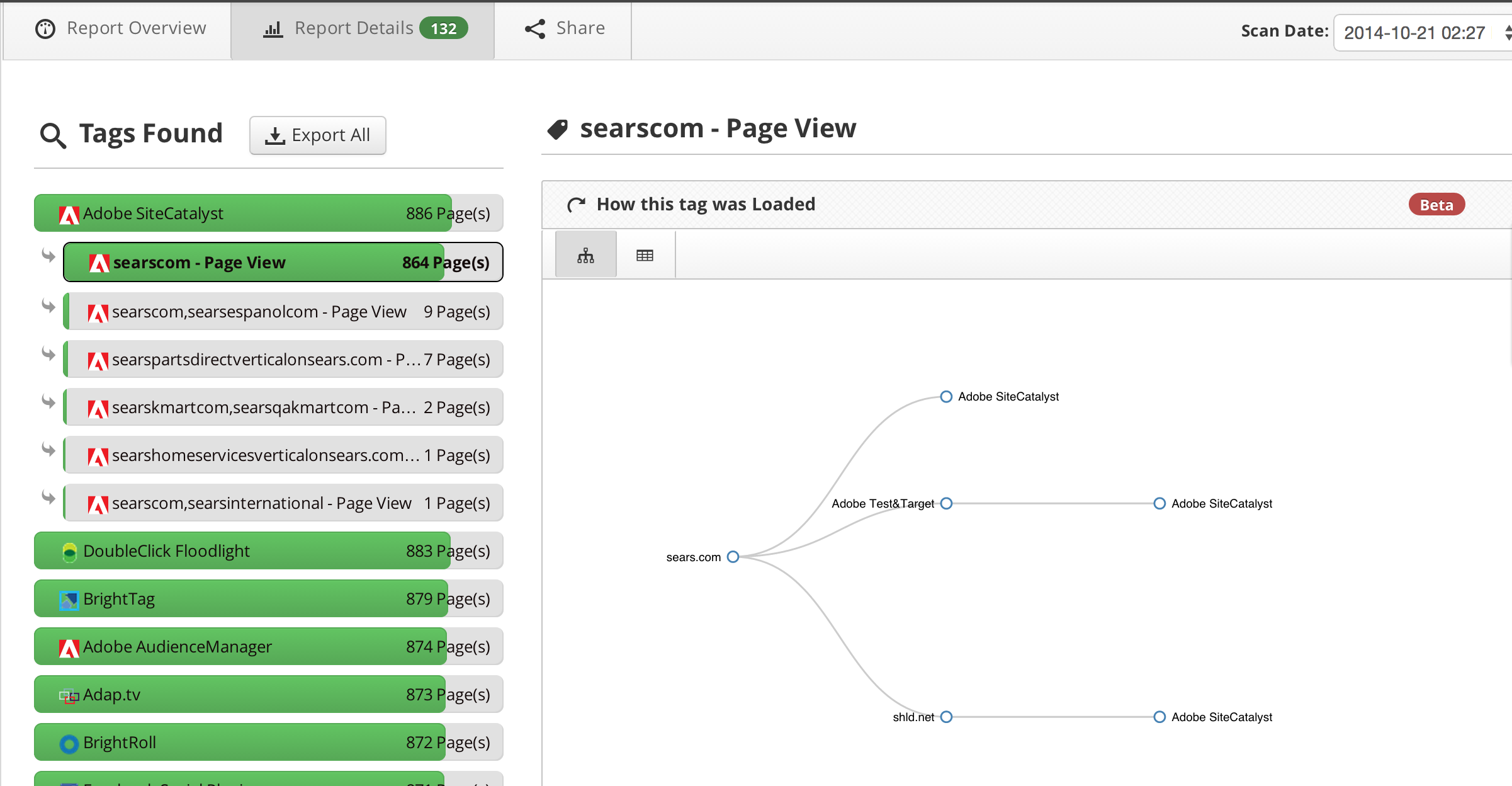The width and height of the screenshot is (1512, 786).
Task: Click the sears.com root node
Action: pos(733,557)
